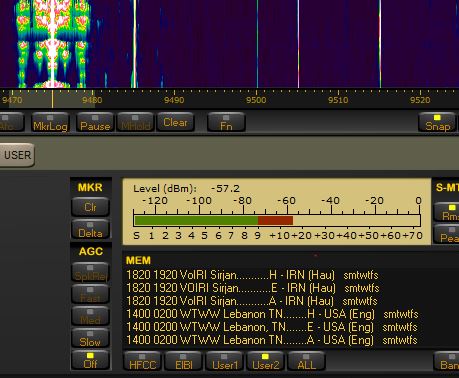459x378 pixels.
Task: Switch to User2 memory list
Action: tap(265, 361)
